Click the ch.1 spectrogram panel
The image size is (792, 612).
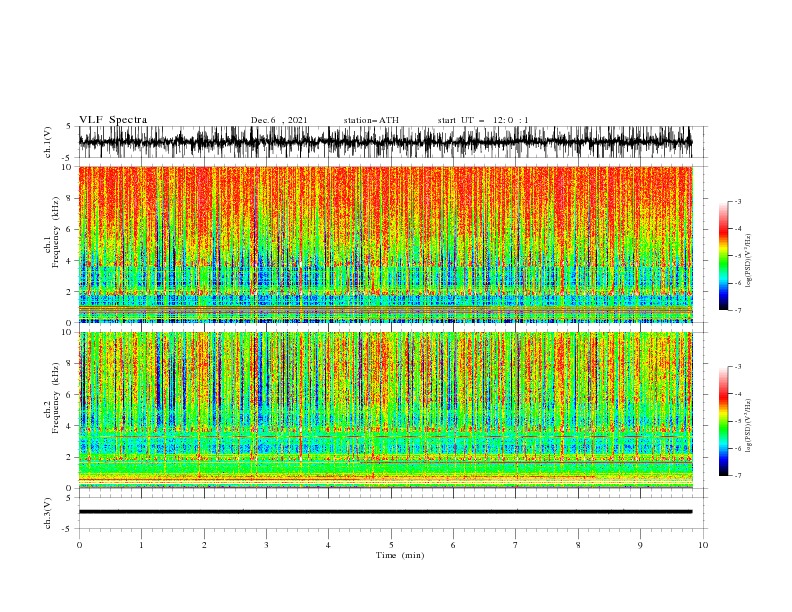pos(385,244)
